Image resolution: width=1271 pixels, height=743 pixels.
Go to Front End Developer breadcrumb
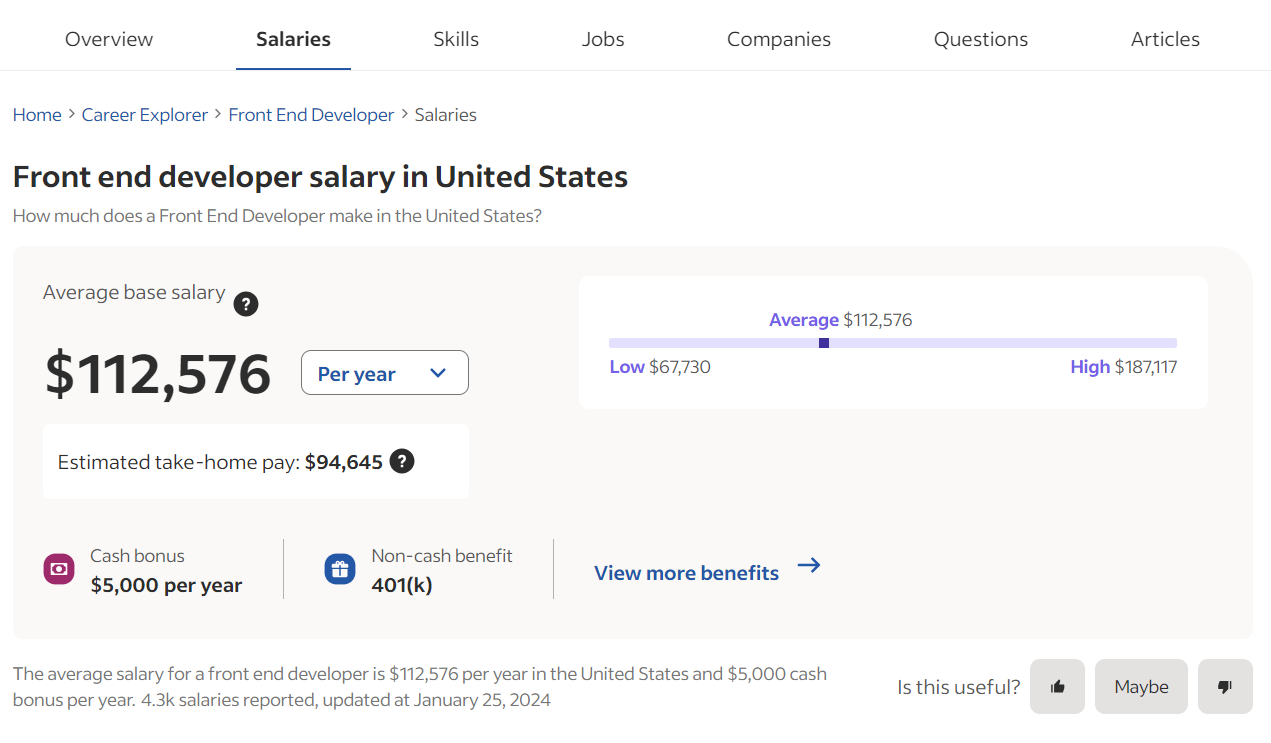coord(311,115)
